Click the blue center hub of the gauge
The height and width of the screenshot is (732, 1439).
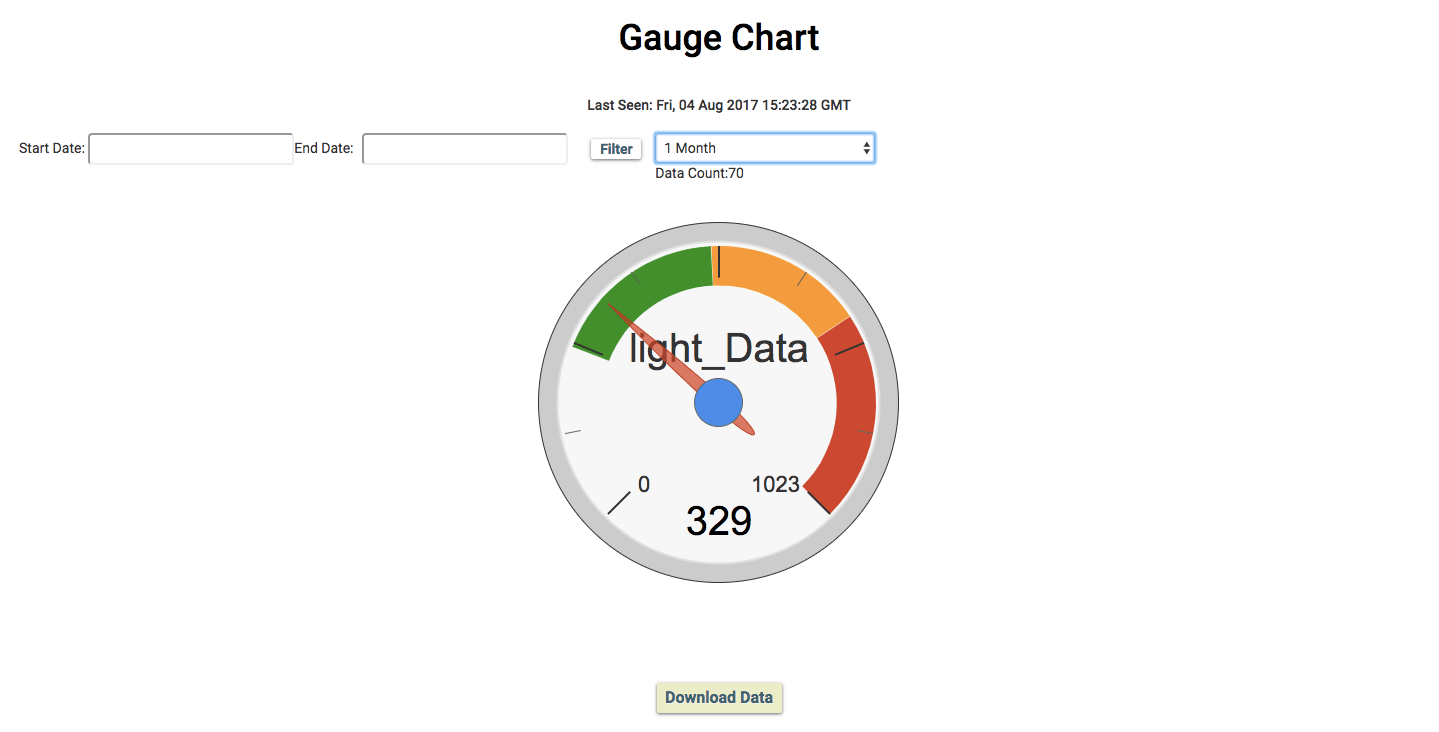pos(718,403)
